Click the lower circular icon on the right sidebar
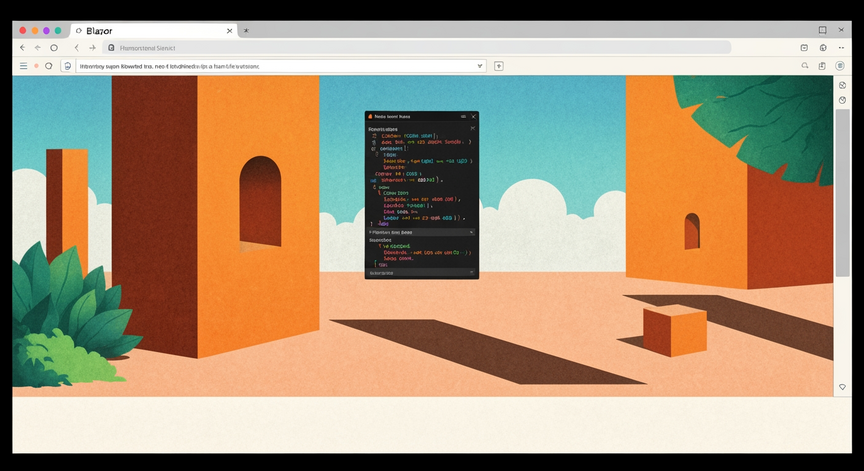864x471 pixels. pyautogui.click(x=842, y=100)
